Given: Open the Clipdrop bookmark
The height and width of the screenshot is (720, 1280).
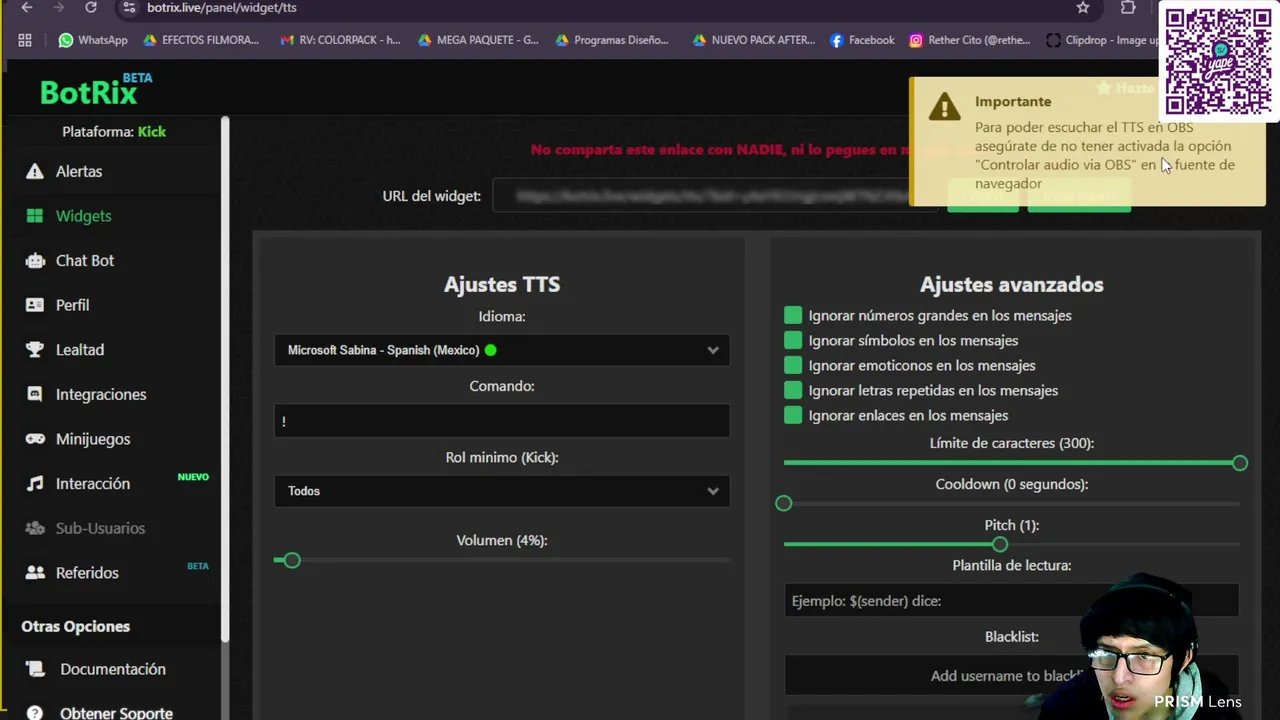Looking at the screenshot, I should pyautogui.click(x=1102, y=40).
